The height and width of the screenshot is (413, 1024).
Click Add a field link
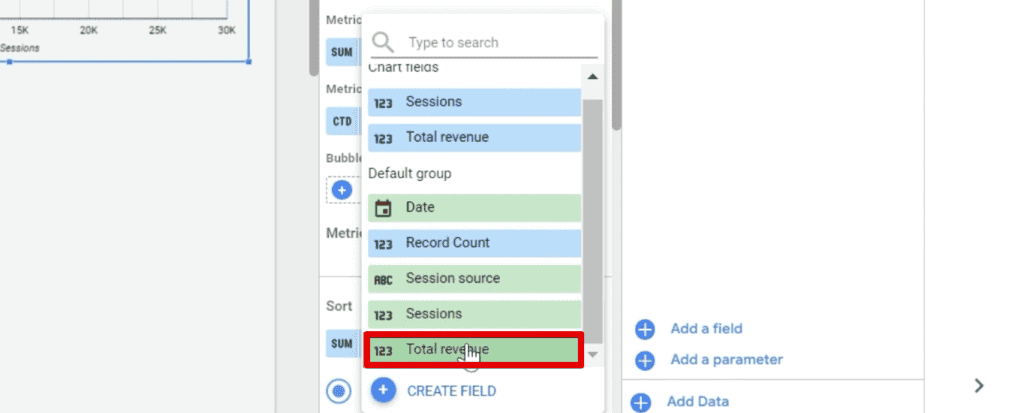click(706, 329)
